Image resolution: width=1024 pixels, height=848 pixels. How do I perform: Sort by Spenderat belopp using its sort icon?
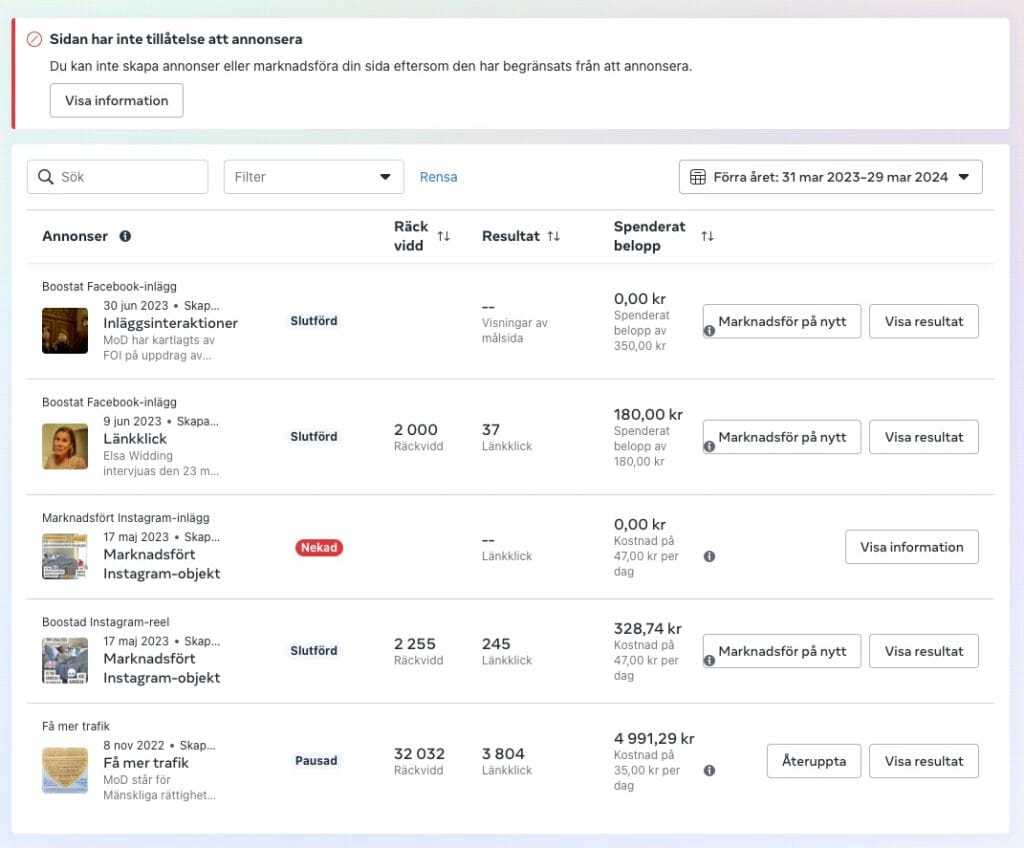[707, 236]
